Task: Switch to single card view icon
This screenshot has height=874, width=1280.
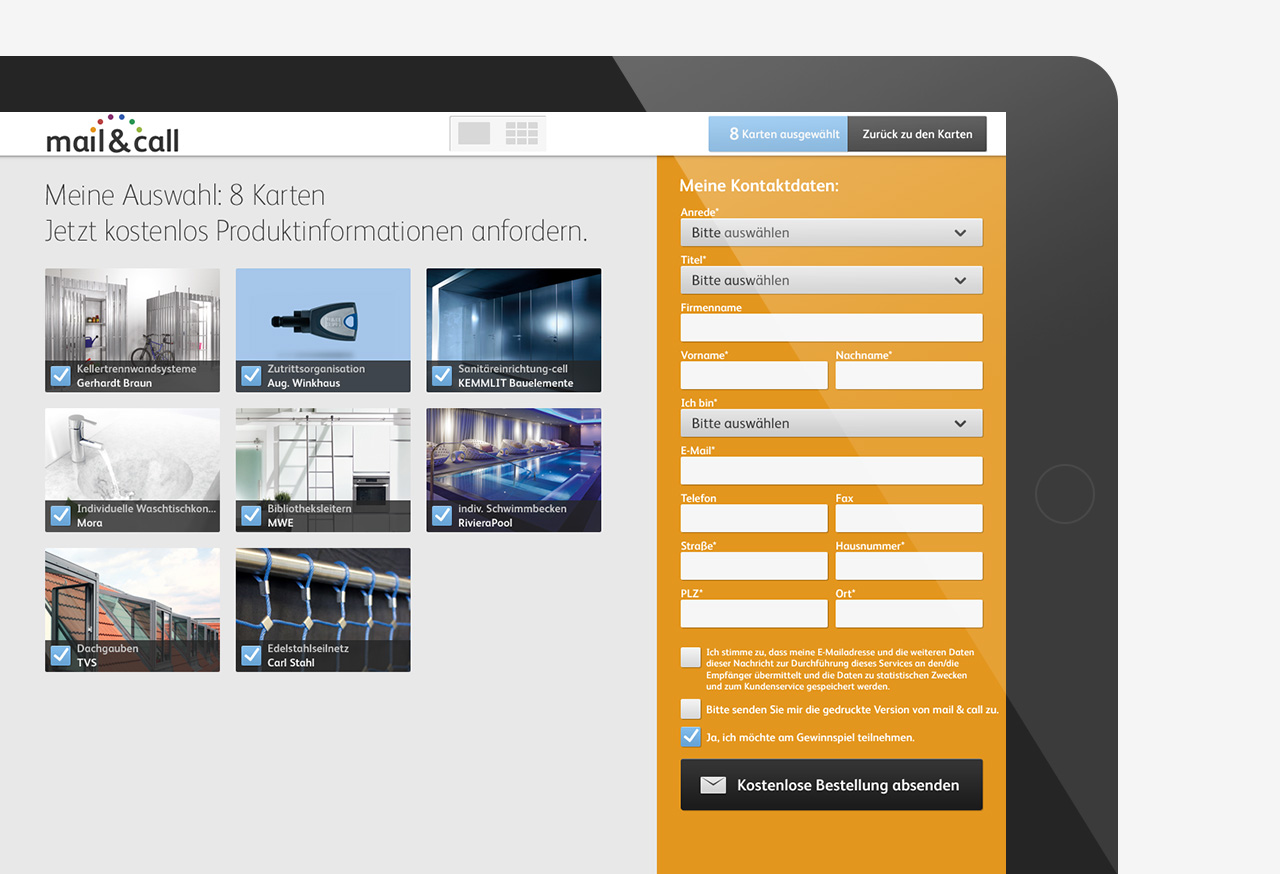Action: pos(474,133)
